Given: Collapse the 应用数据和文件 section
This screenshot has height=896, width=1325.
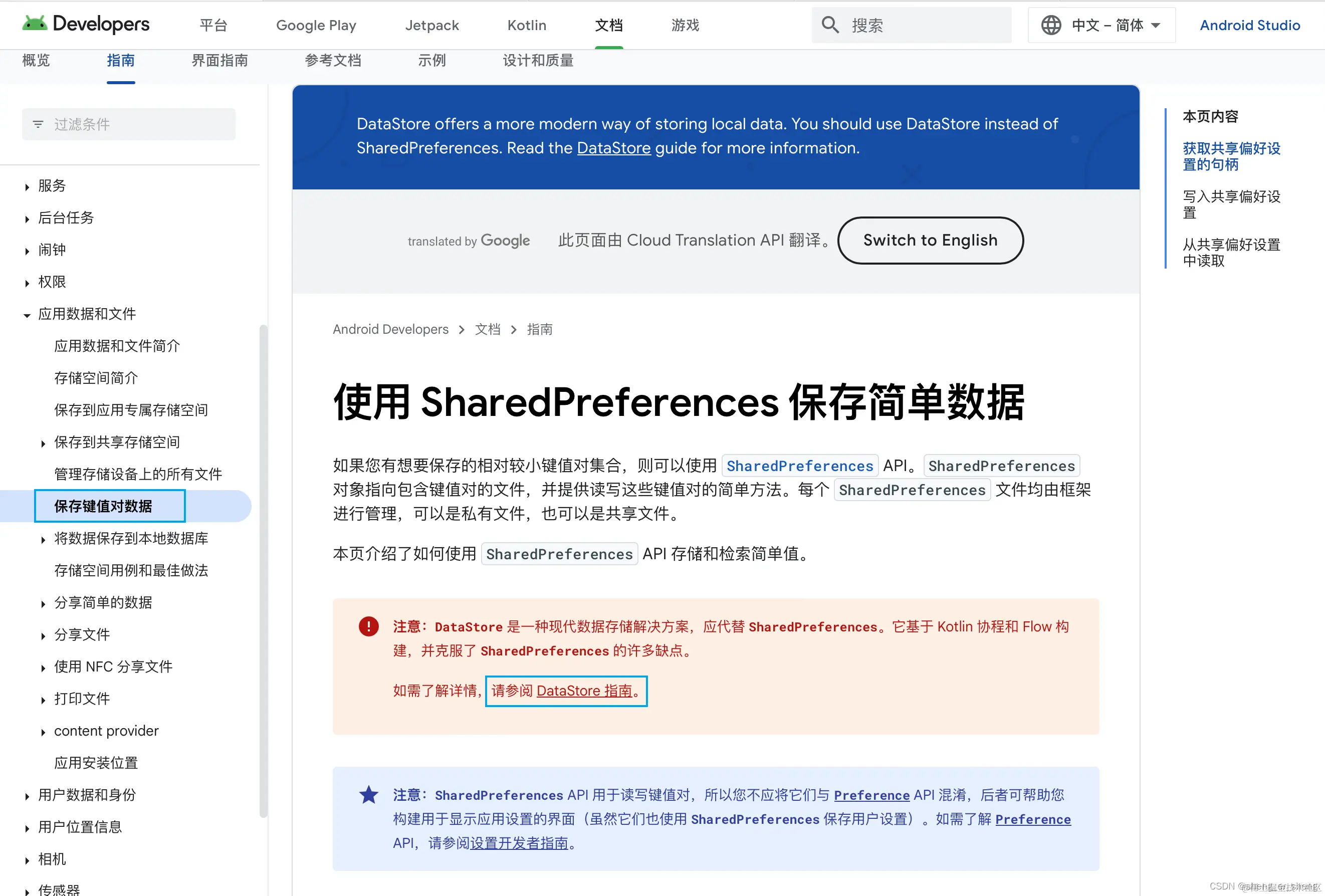Looking at the screenshot, I should tap(27, 315).
